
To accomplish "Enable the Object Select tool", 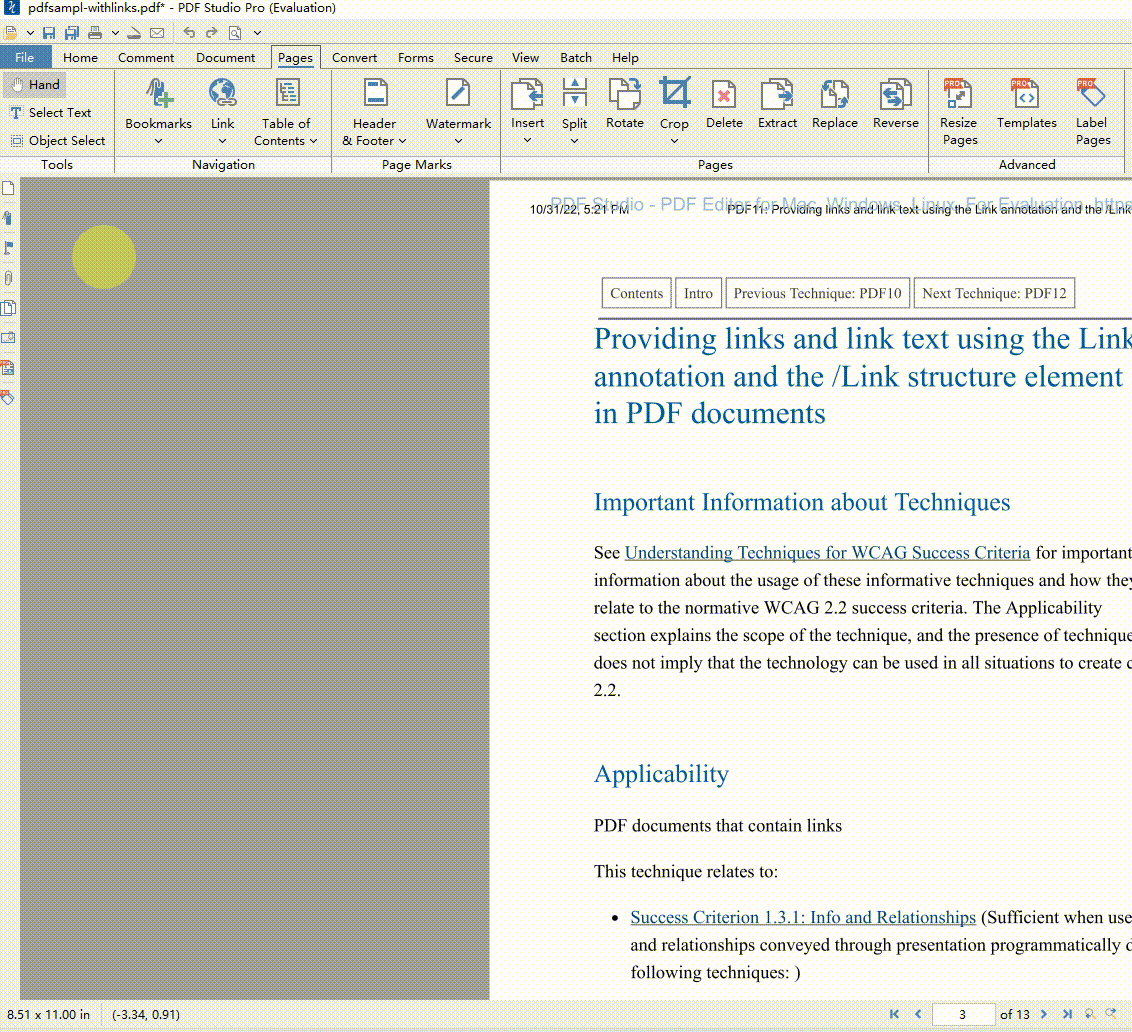I will 57,140.
